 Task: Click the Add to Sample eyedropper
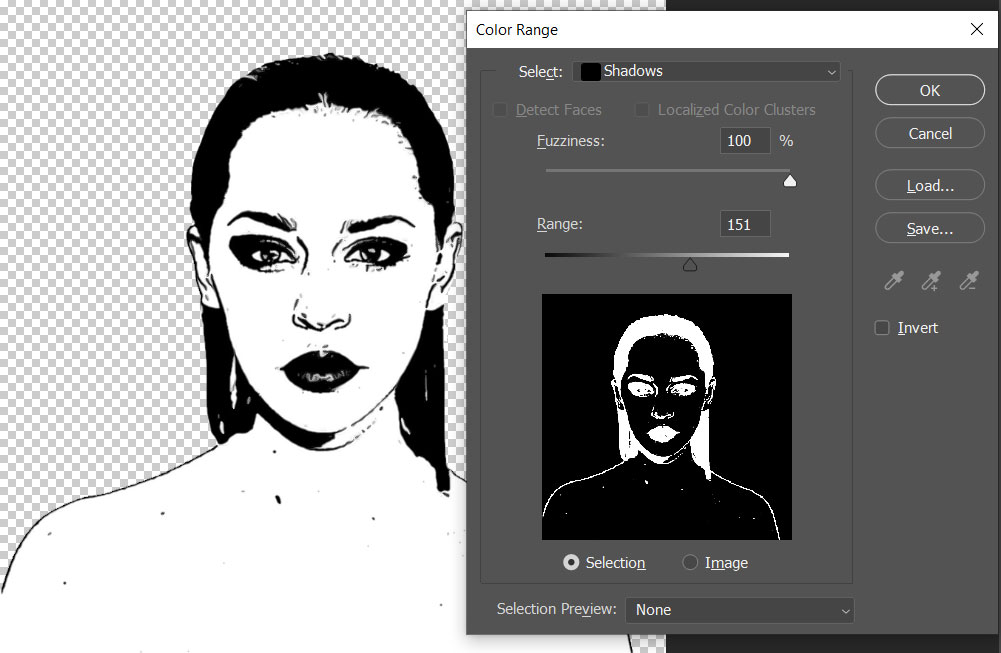coord(930,281)
